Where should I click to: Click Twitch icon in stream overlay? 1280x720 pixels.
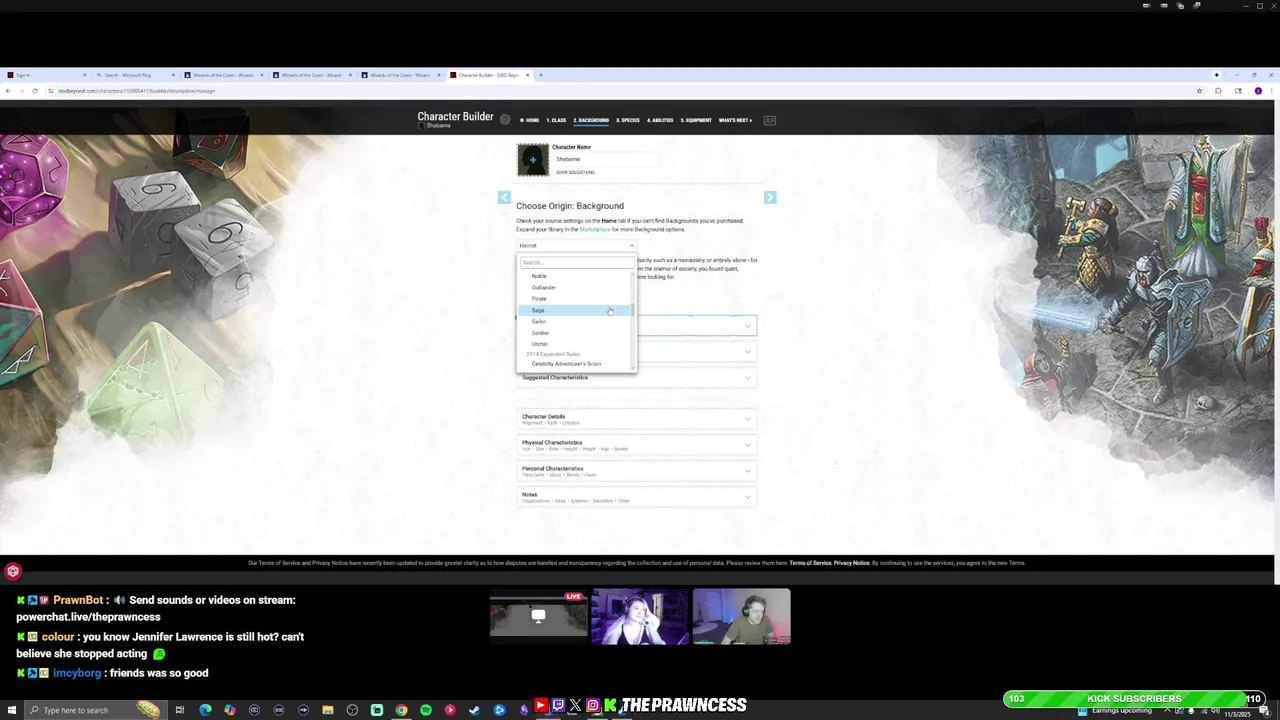click(558, 706)
